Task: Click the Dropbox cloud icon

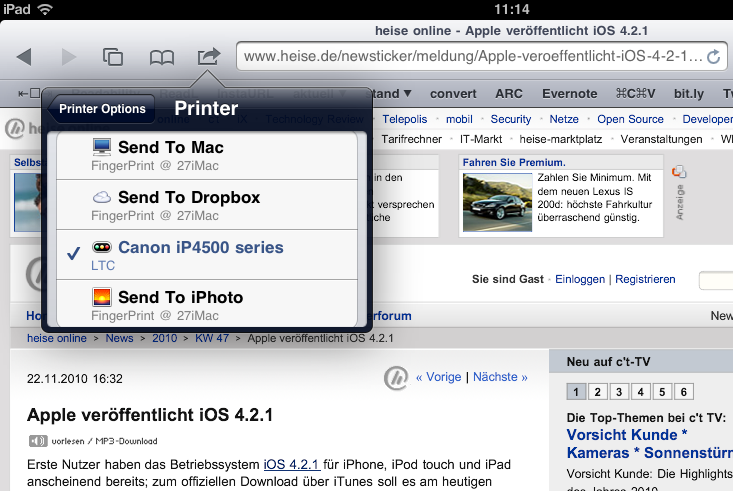Action: pyautogui.click(x=101, y=197)
